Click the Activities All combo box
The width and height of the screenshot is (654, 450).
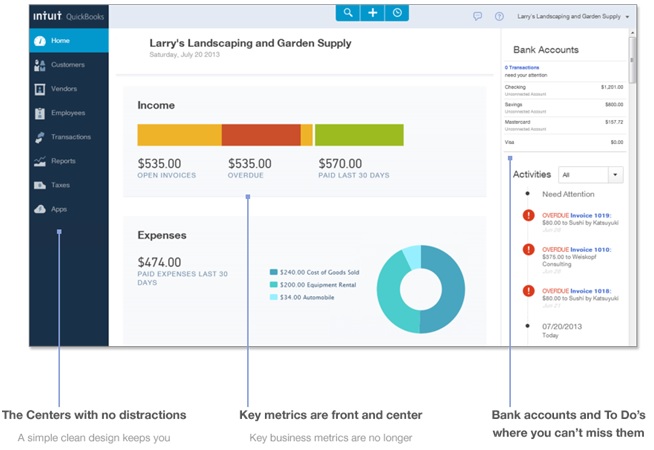(591, 175)
